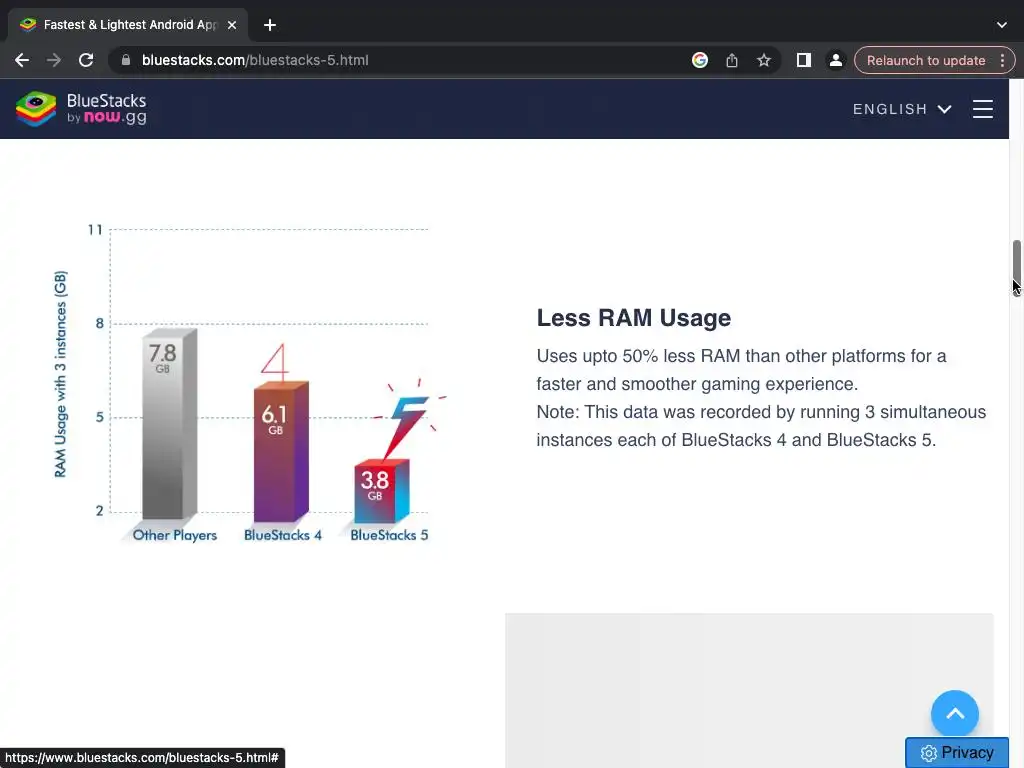Click the Google icon in address bar
Image resolution: width=1024 pixels, height=768 pixels.
pos(699,60)
